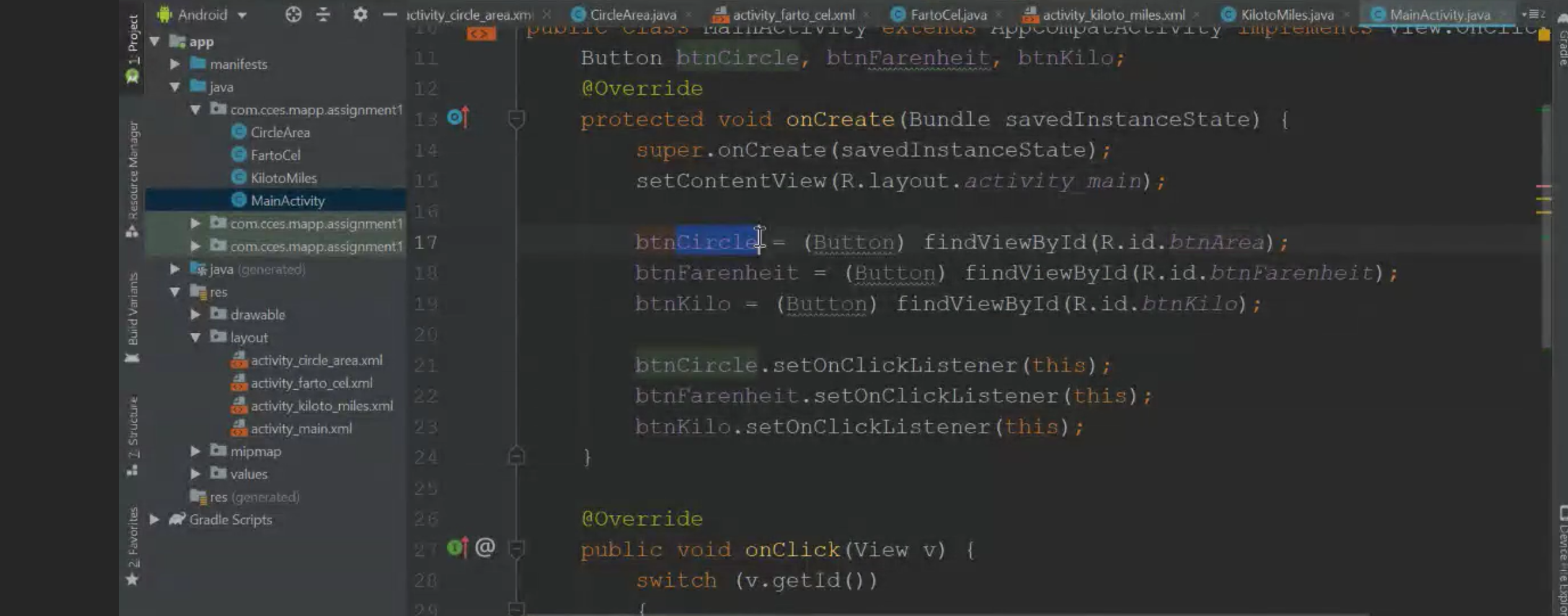Viewport: 1568px width, 616px height.
Task: Switch to the activity_circle_area.xml tab
Action: pos(468,14)
